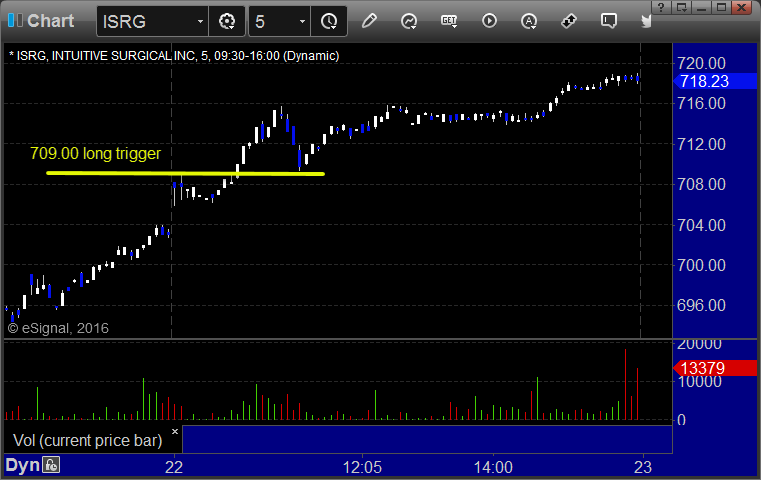Click the Dyn label on time axis

22,465
